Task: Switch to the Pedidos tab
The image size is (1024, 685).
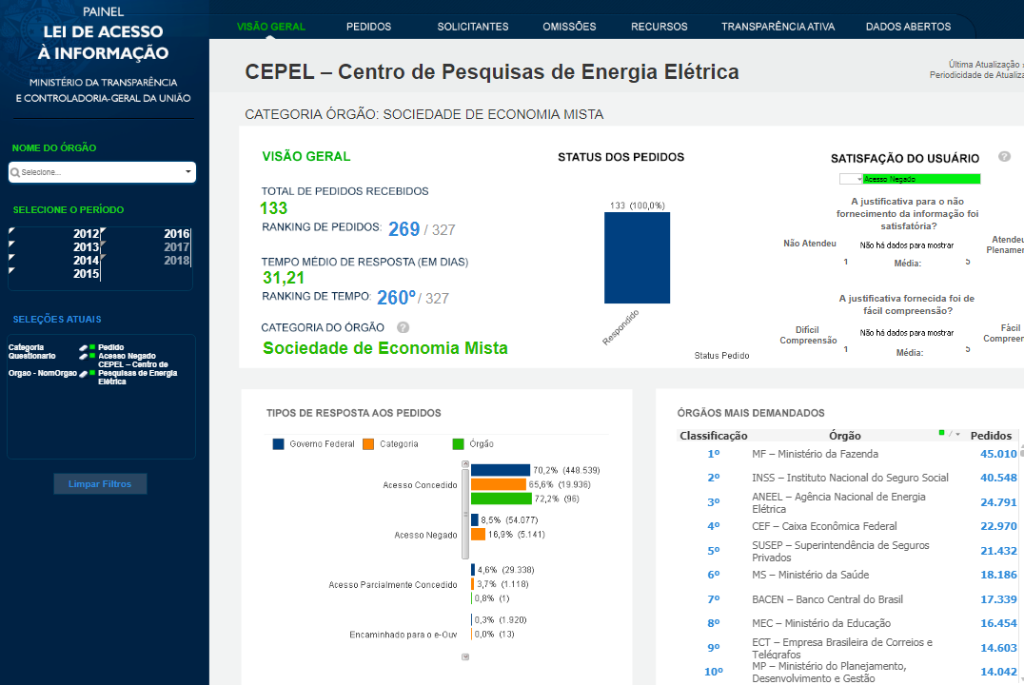Action: pyautogui.click(x=368, y=27)
